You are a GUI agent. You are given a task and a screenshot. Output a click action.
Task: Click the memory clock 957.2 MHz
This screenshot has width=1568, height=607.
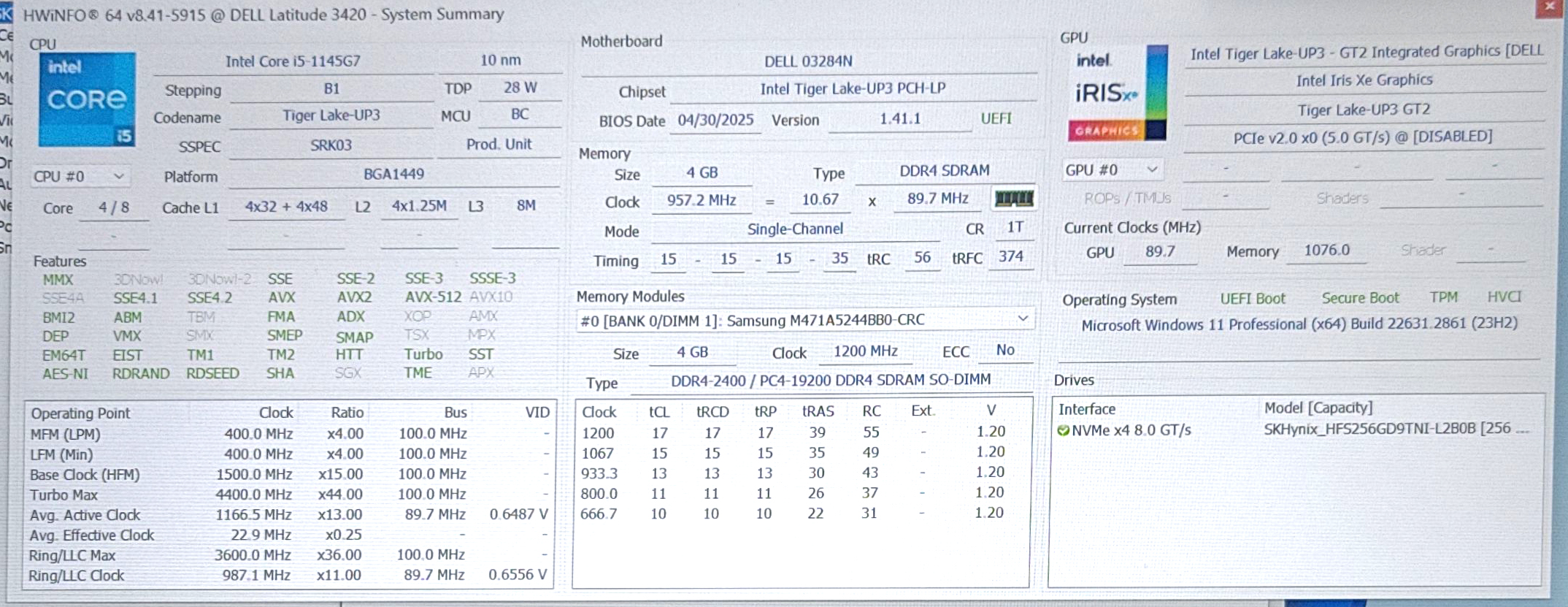pos(702,200)
